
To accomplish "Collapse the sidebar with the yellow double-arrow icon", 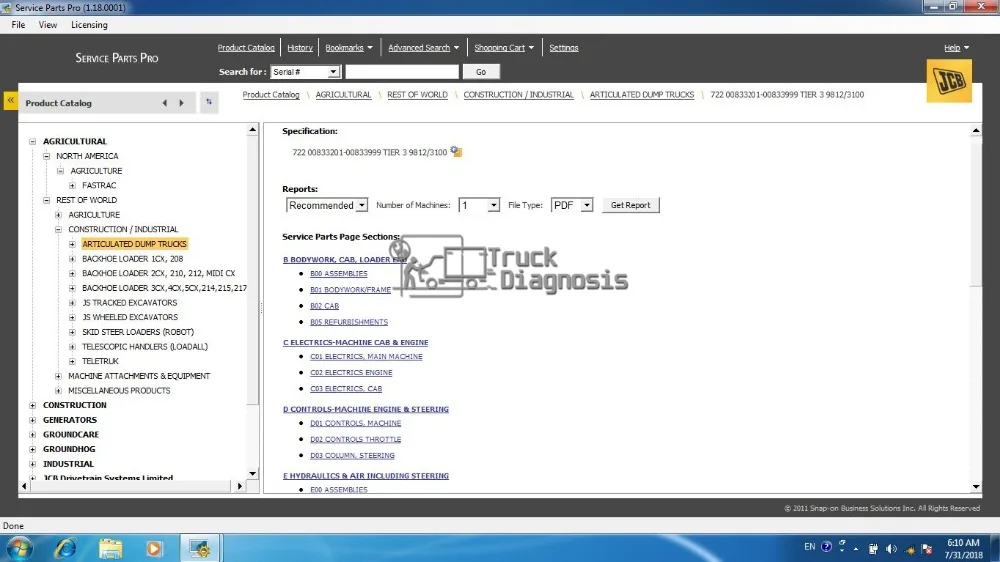I will click(11, 101).
